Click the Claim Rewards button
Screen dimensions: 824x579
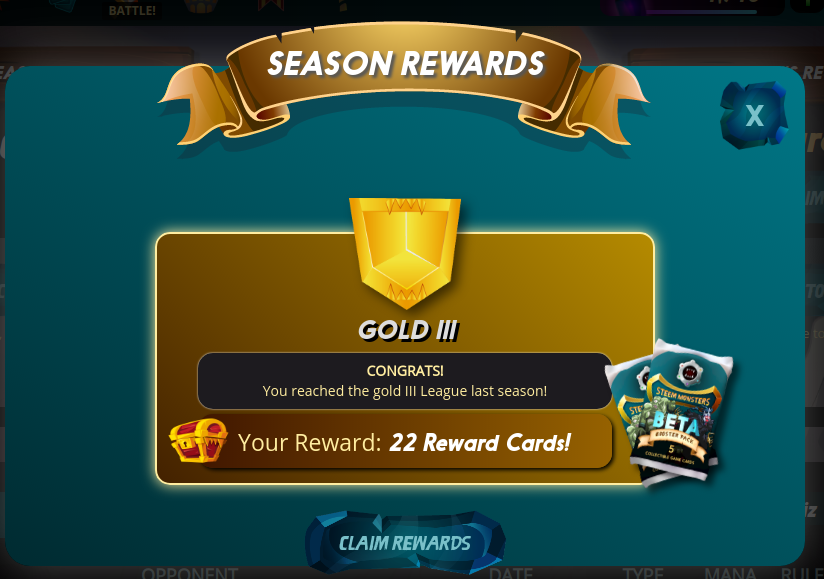pos(405,543)
